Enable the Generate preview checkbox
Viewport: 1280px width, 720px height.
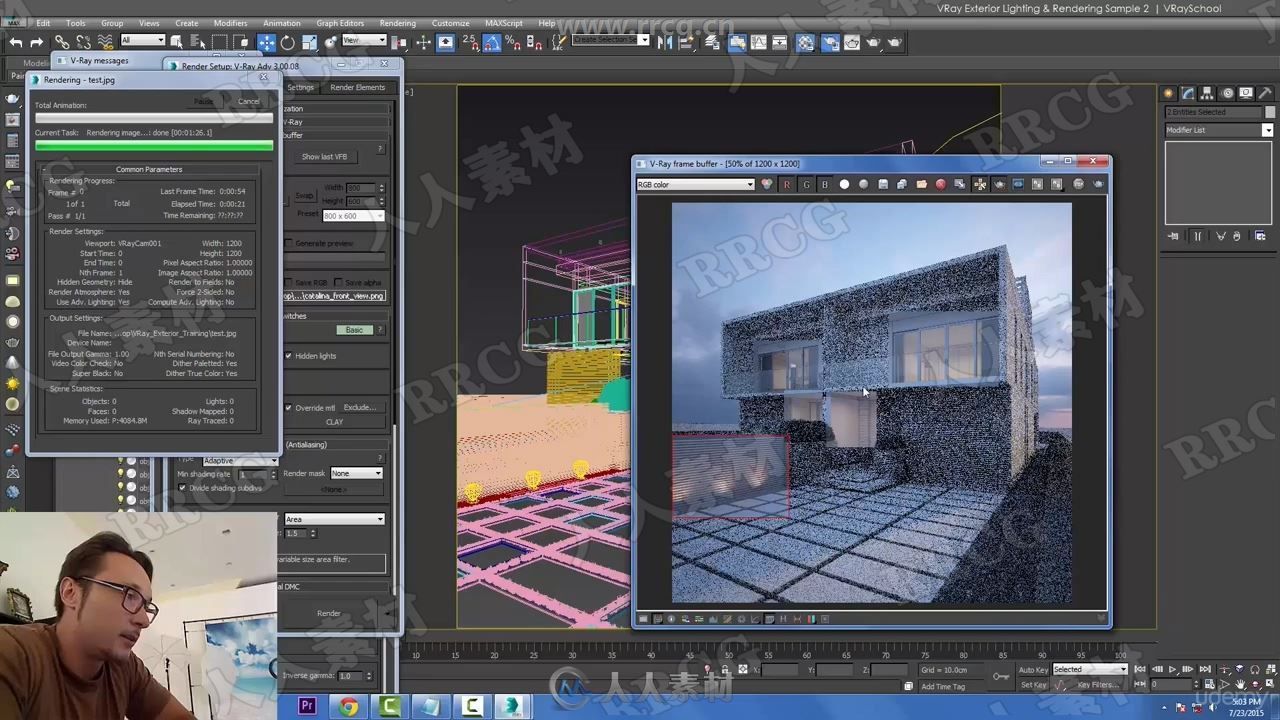click(x=289, y=243)
